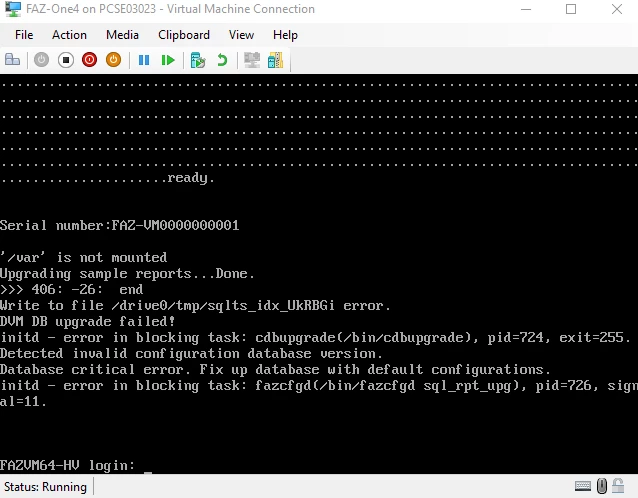Click the 'ready.' text in console
Viewport: 638px width, 498px height.
tap(190, 178)
